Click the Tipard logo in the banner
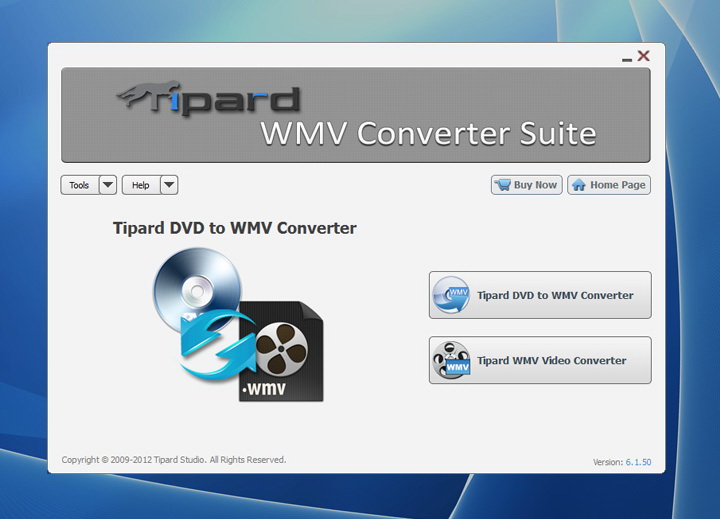 tap(208, 97)
